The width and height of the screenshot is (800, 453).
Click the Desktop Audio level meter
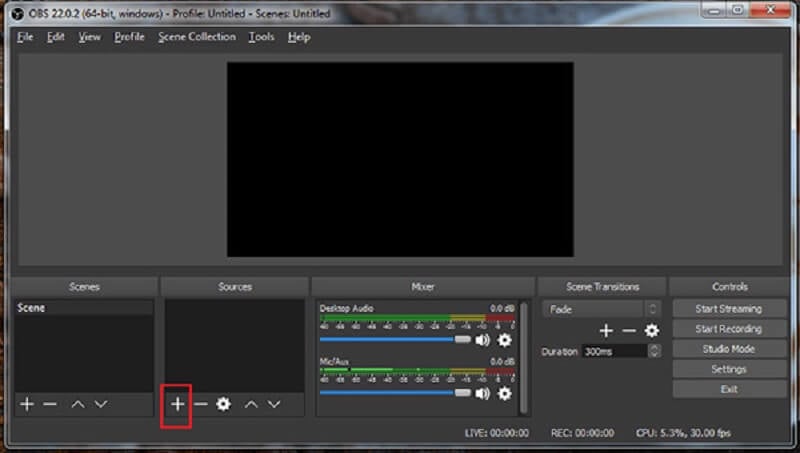(417, 318)
